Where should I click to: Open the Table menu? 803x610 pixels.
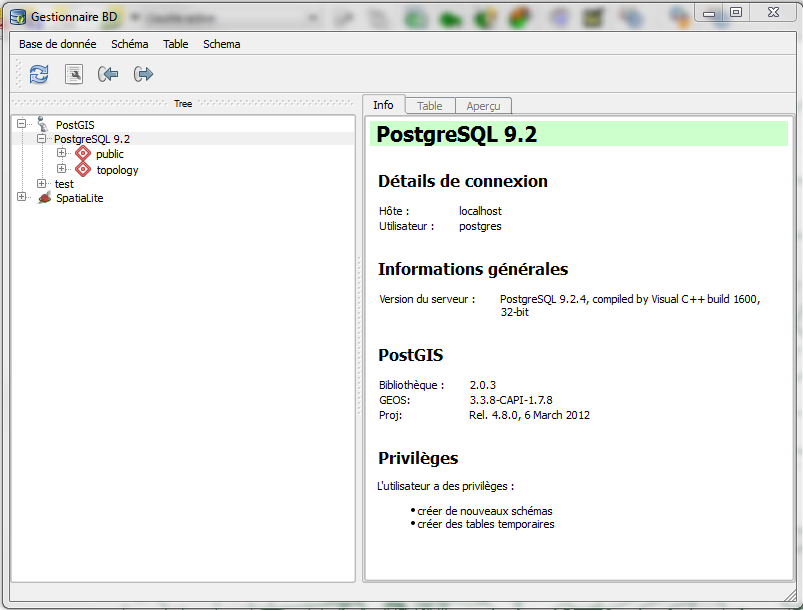[x=176, y=44]
